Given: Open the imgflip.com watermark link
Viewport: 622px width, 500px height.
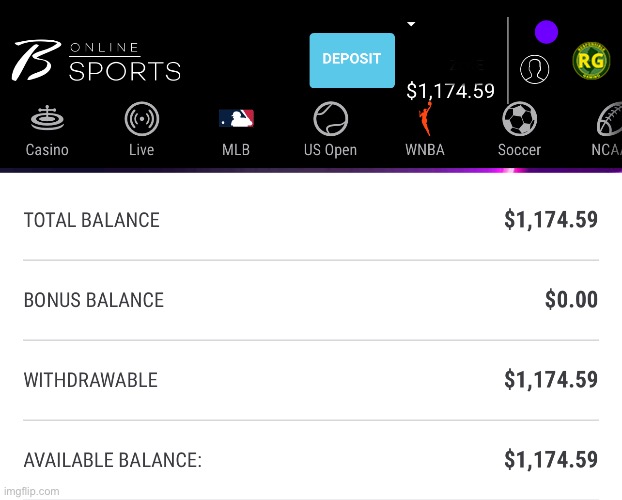Looking at the screenshot, I should pos(32,491).
